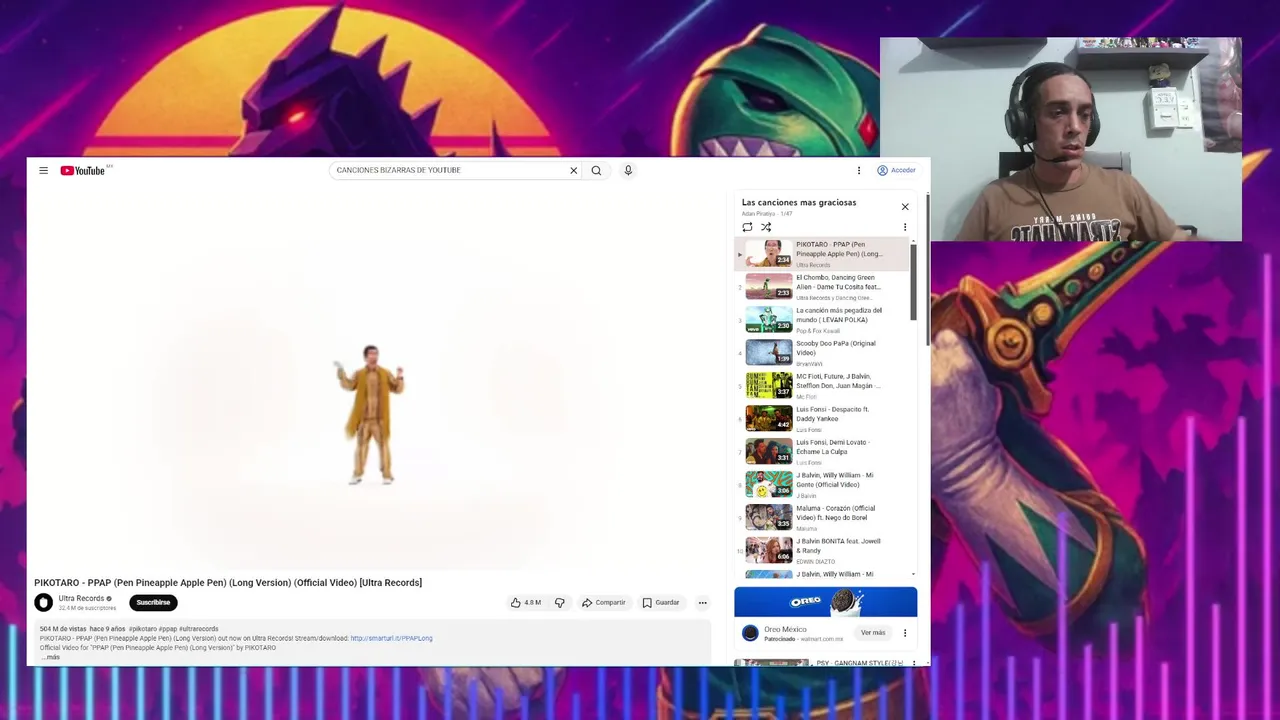This screenshot has width=1280, height=720.
Task: Play La canción más pegadiza LEVAN POLKA
Action: 823,320
